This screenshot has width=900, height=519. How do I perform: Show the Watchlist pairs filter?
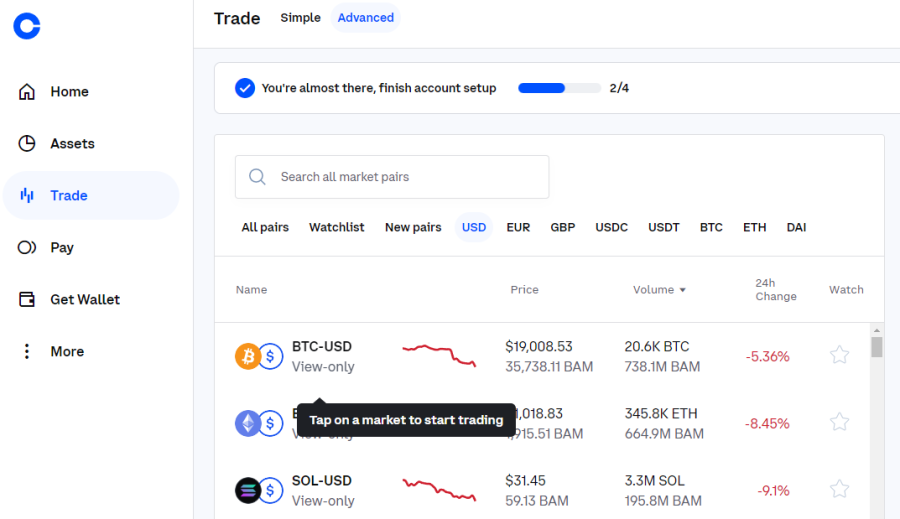pos(336,228)
